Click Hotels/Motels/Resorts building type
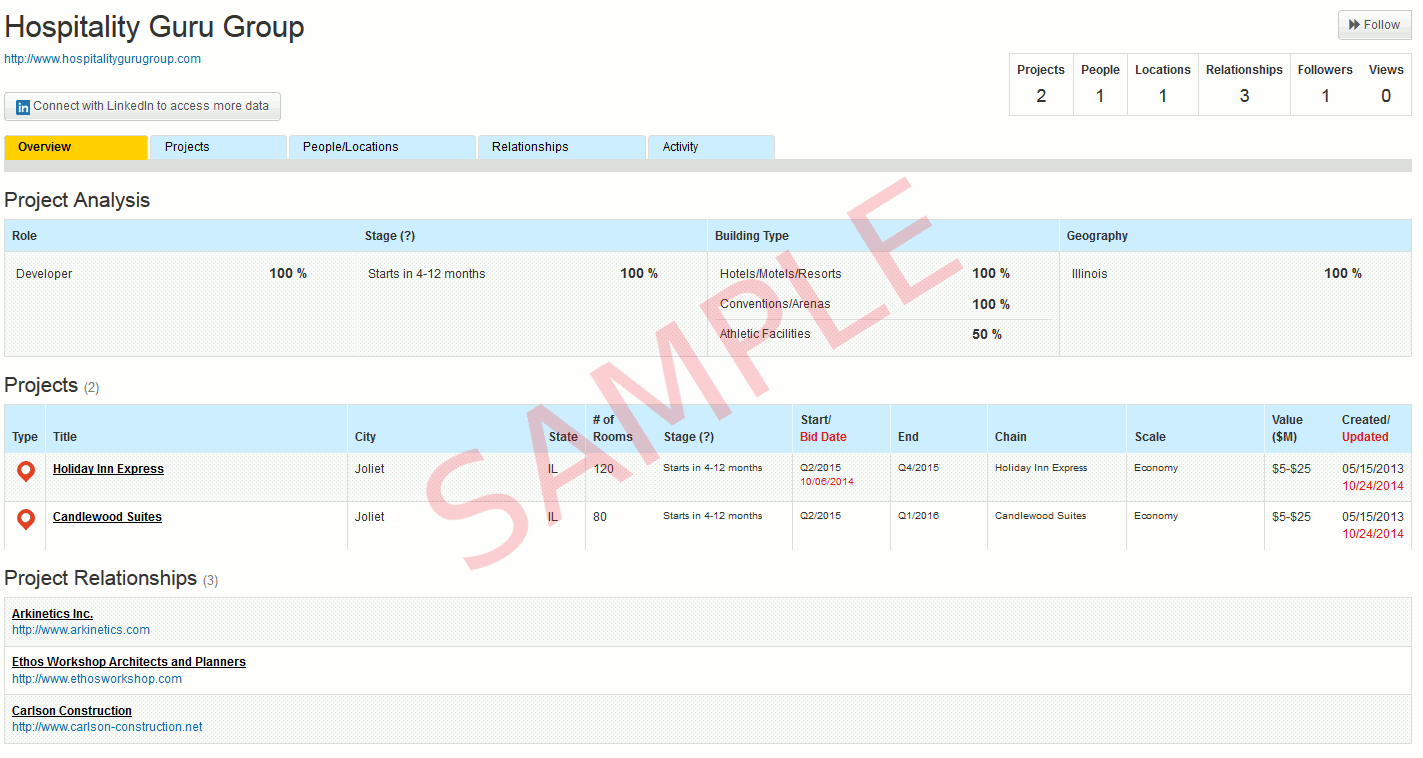Viewport: 1423px width, 758px height. coord(781,274)
